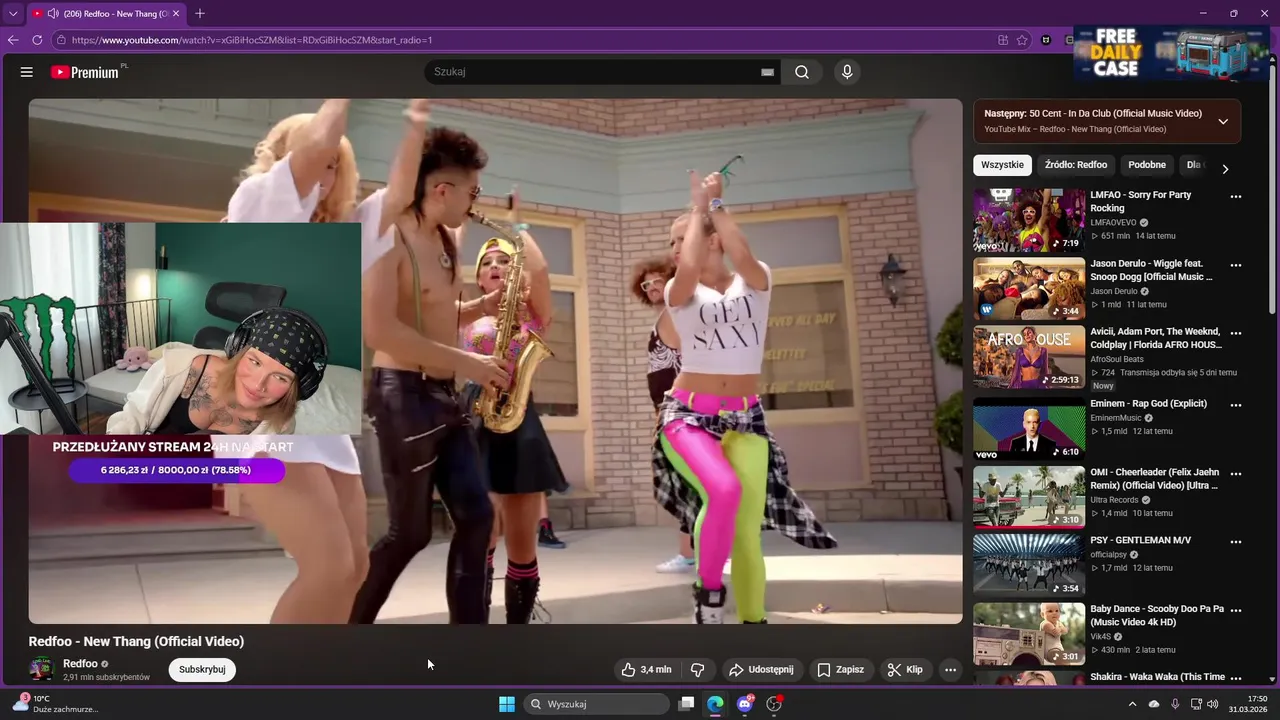
Task: Go back with browser back arrow
Action: click(13, 40)
